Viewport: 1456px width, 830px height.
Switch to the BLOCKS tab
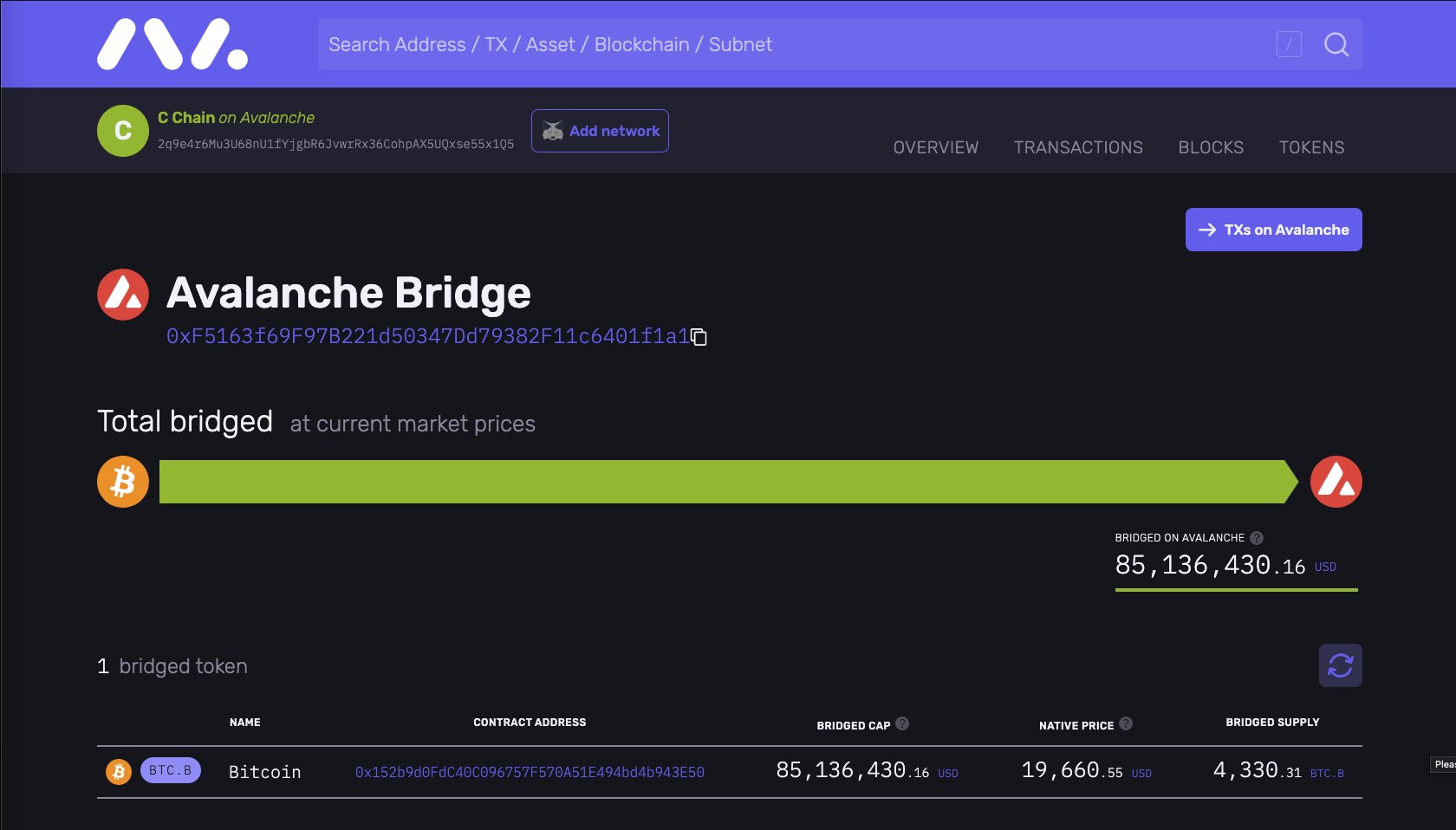click(1211, 147)
